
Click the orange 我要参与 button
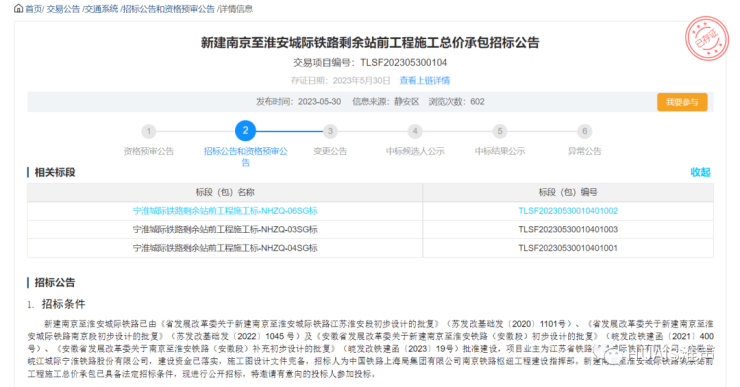[682, 102]
